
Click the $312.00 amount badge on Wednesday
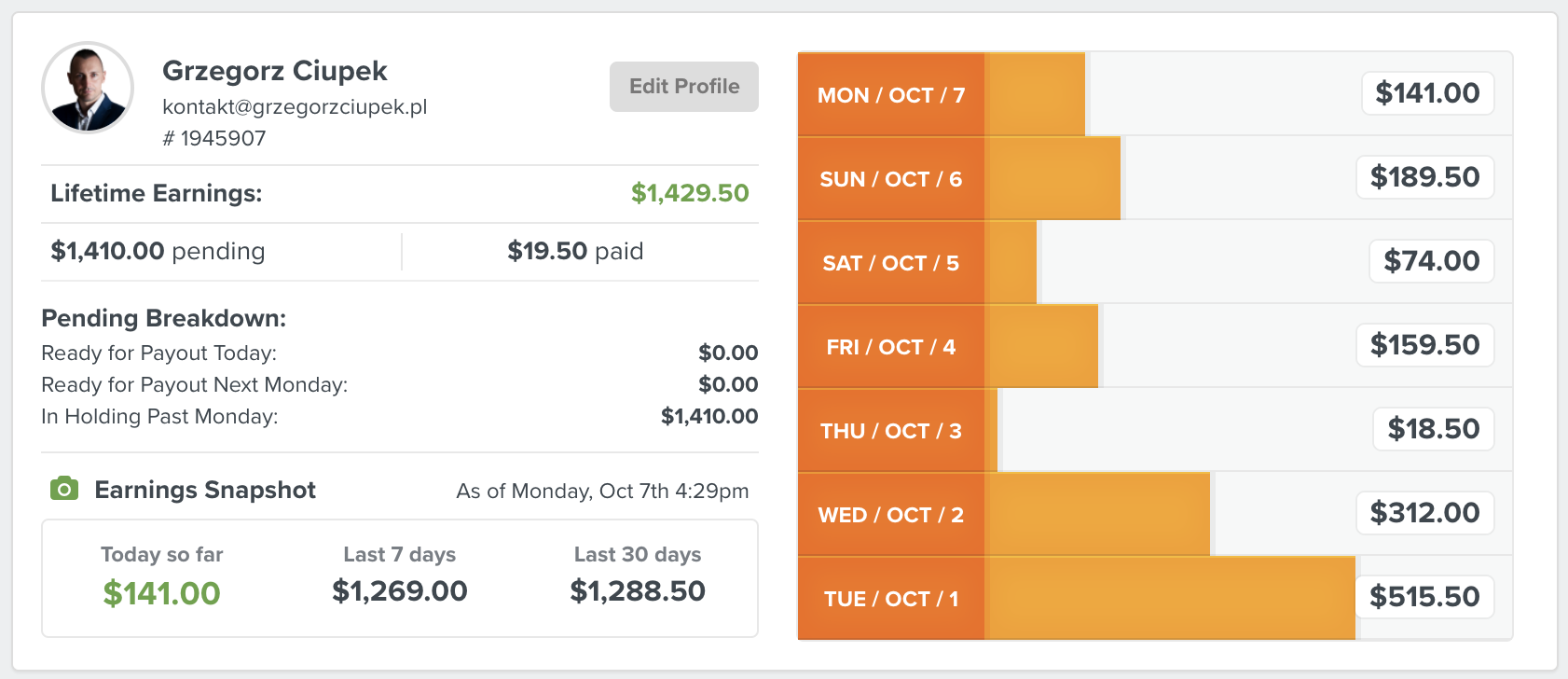(x=1424, y=513)
